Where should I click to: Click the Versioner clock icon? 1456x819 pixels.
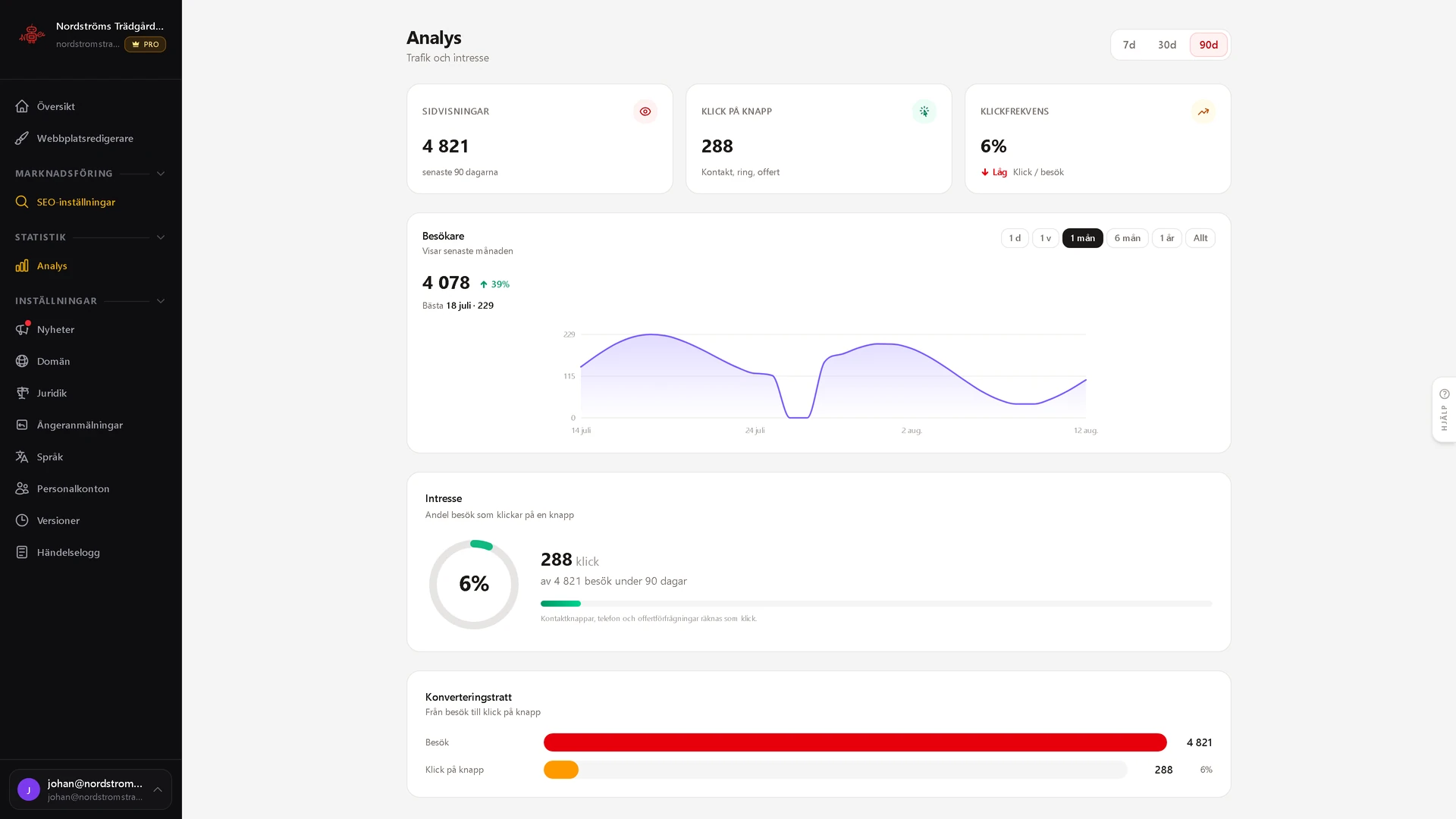22,520
